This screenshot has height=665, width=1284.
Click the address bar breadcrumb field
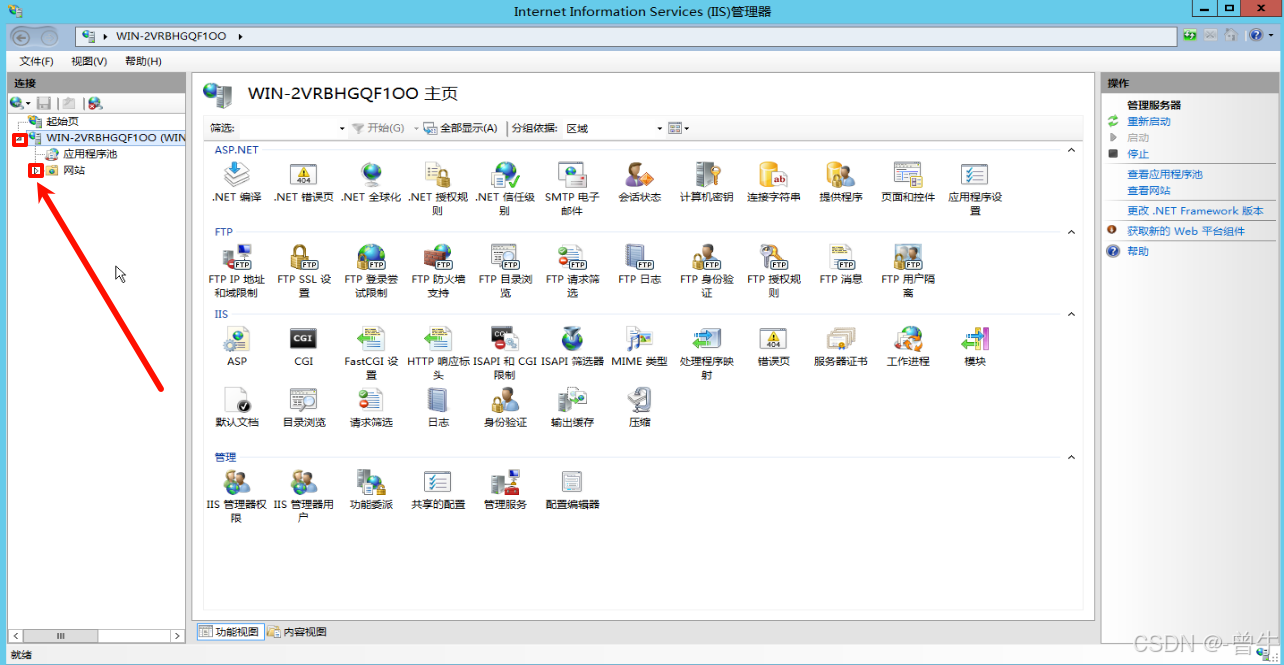[x=626, y=36]
